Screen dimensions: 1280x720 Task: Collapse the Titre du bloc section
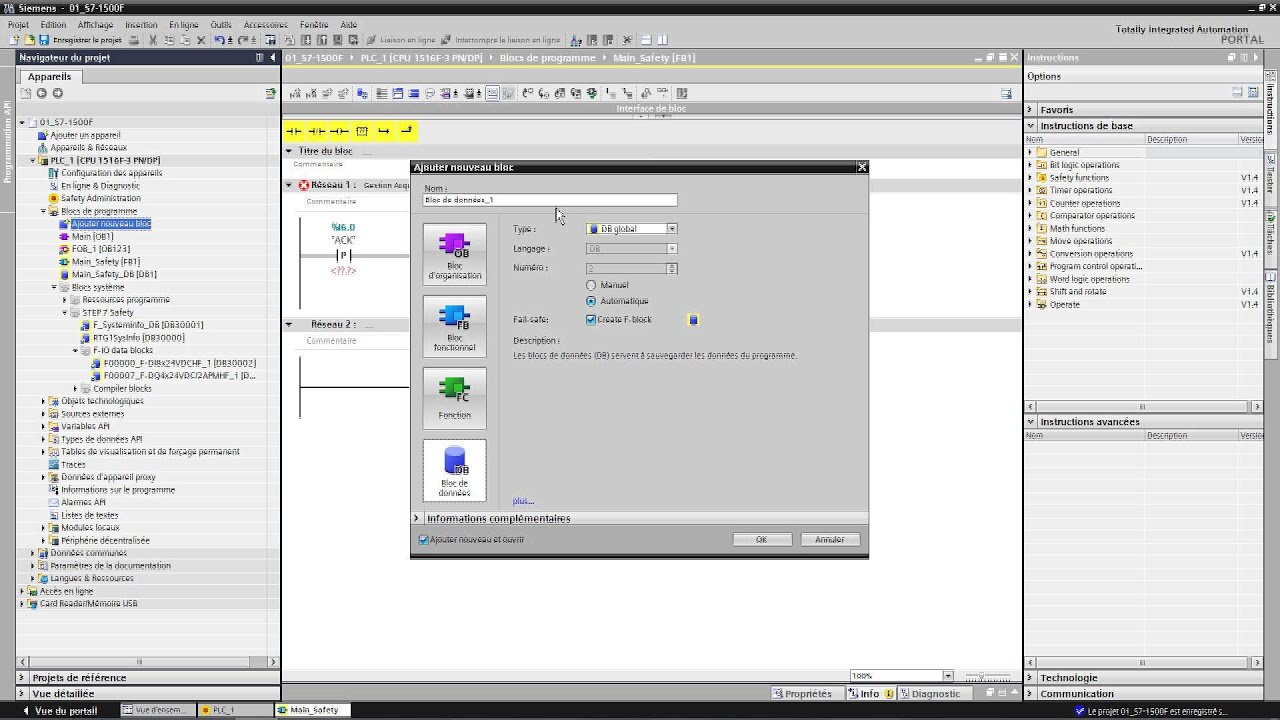(x=289, y=151)
